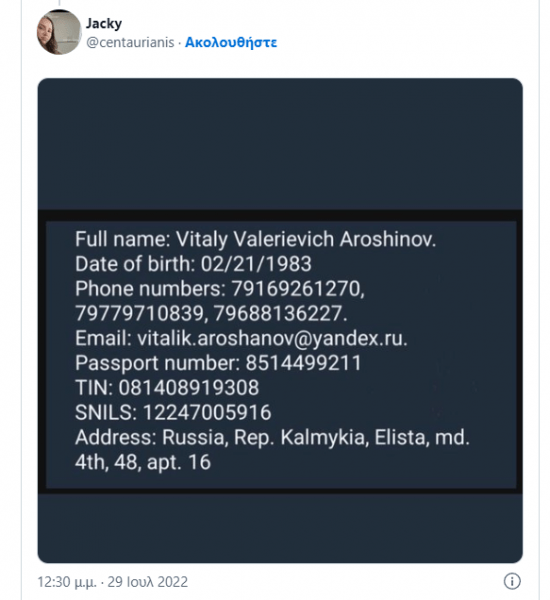Click the blank header area right of Jacky
The height and width of the screenshot is (600, 550).
pyautogui.click(x=329, y=24)
